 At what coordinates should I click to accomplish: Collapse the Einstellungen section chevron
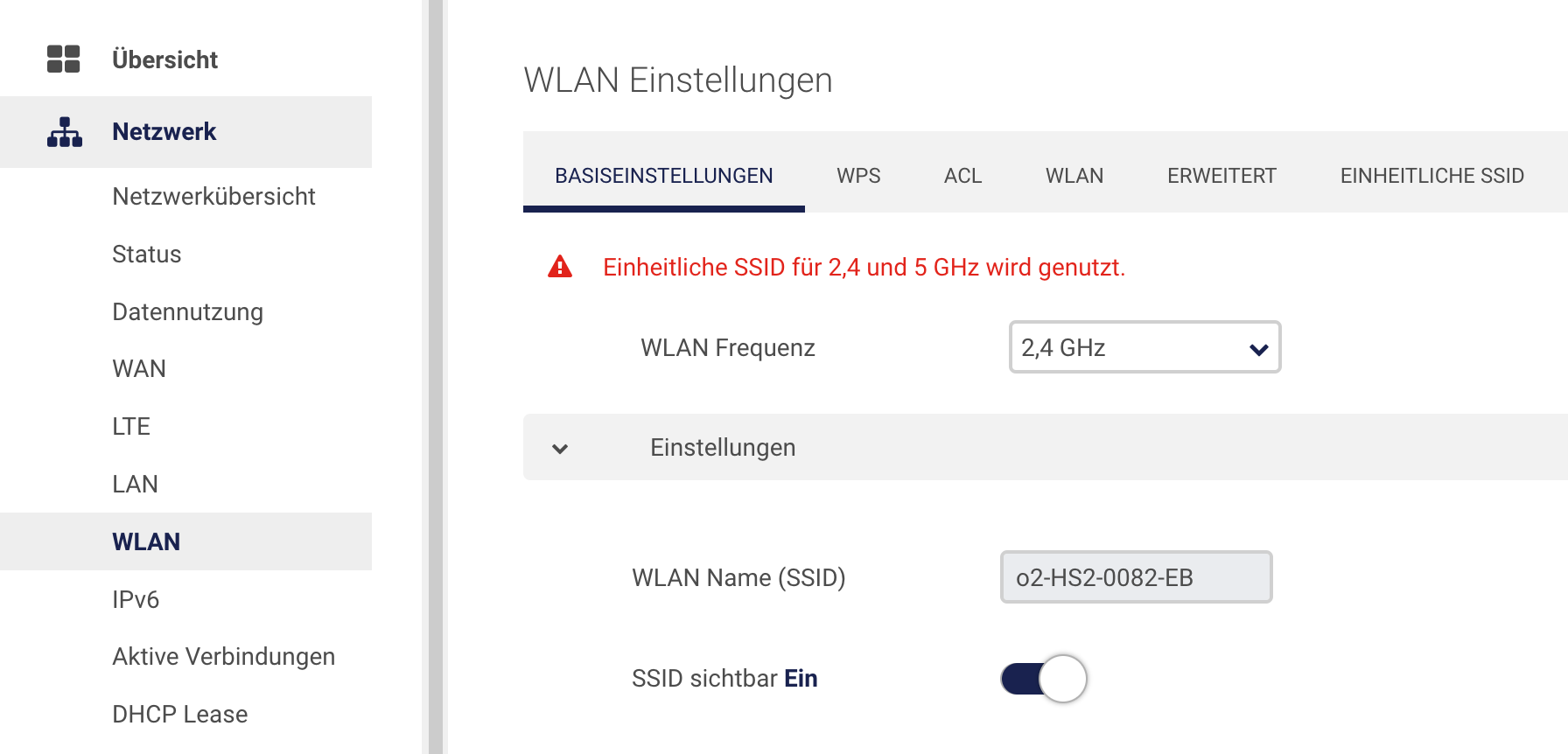click(x=560, y=449)
